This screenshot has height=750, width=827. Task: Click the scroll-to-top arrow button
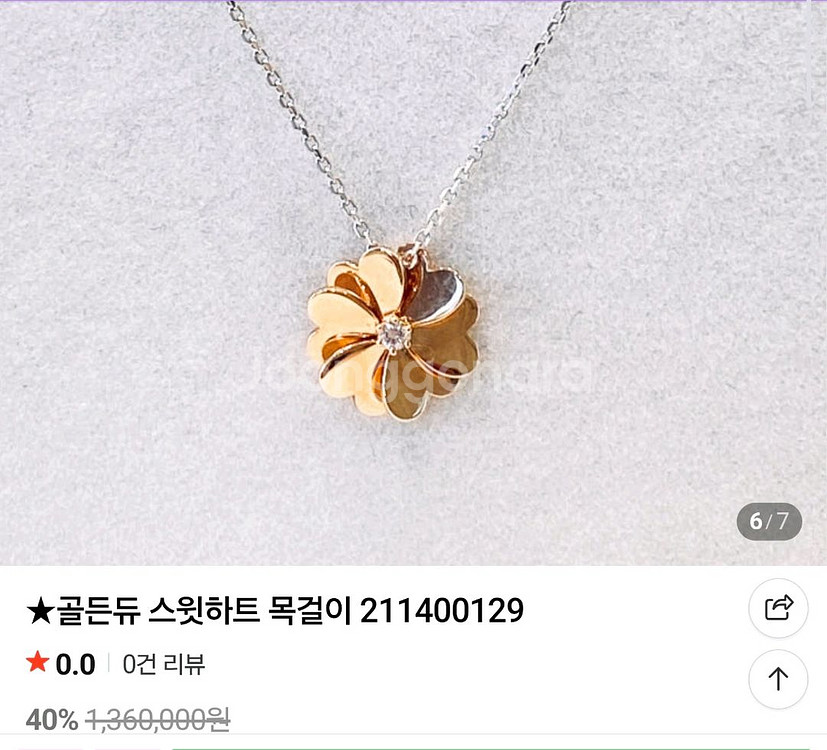pyautogui.click(x=778, y=679)
